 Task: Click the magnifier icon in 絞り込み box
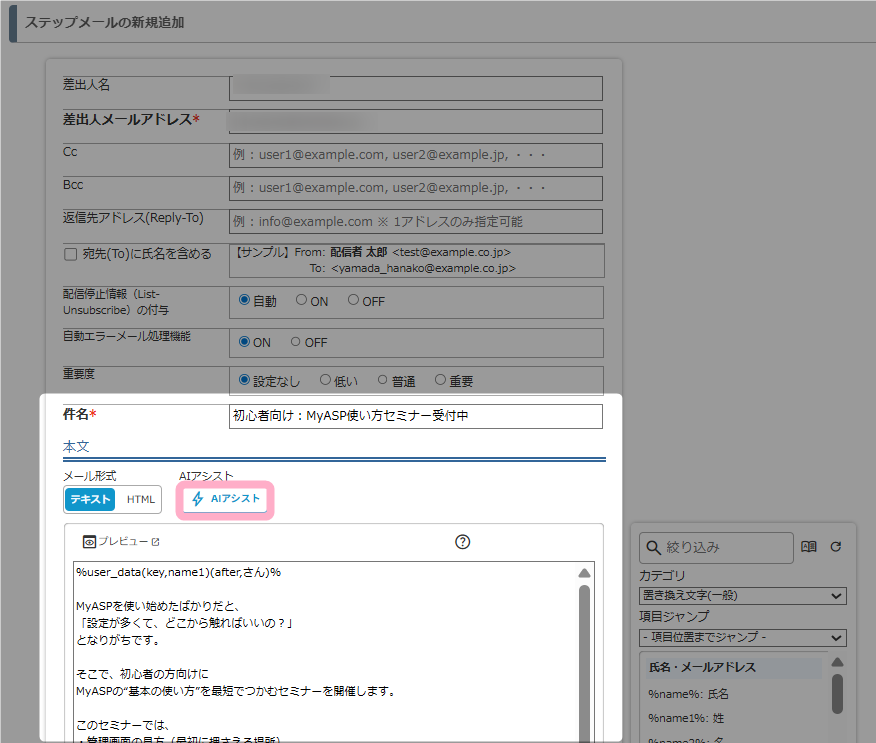[654, 547]
